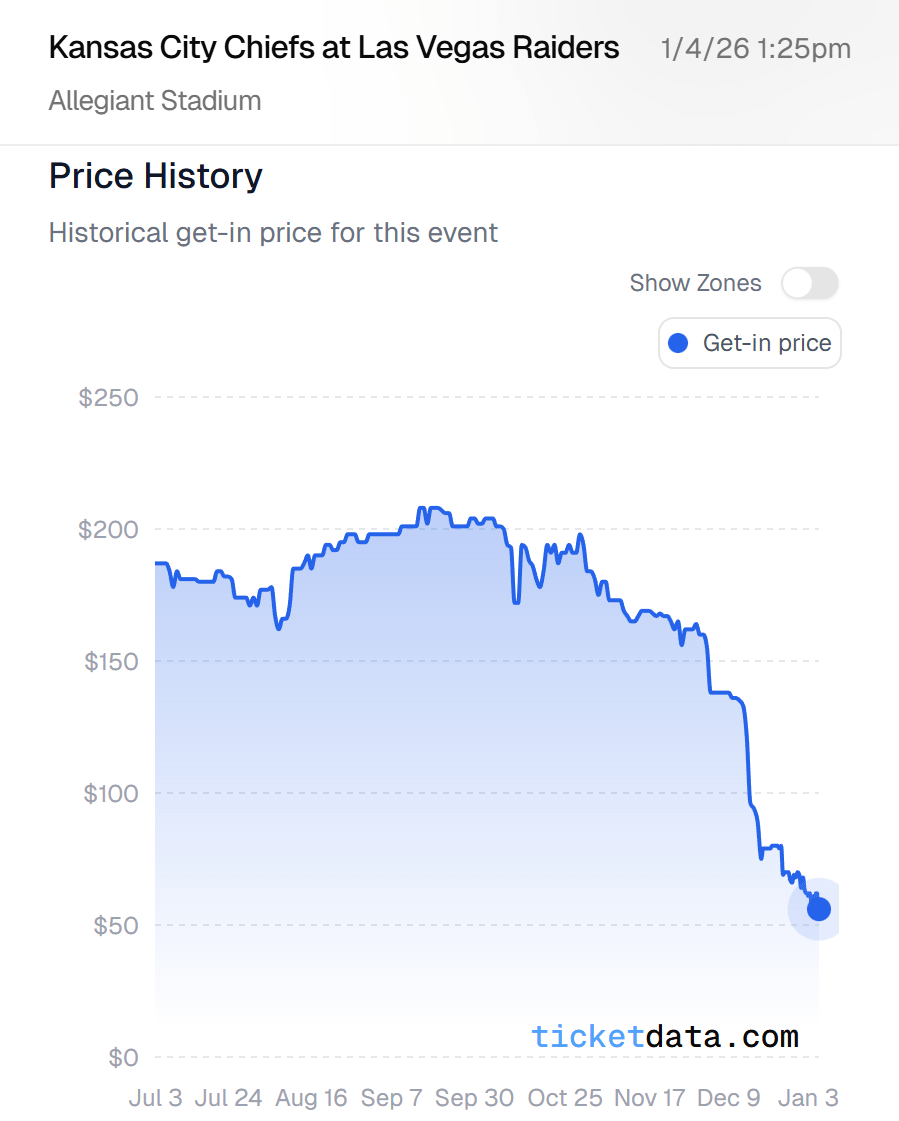The image size is (899, 1121).
Task: Click the blue Get-in price legend dot
Action: click(678, 343)
